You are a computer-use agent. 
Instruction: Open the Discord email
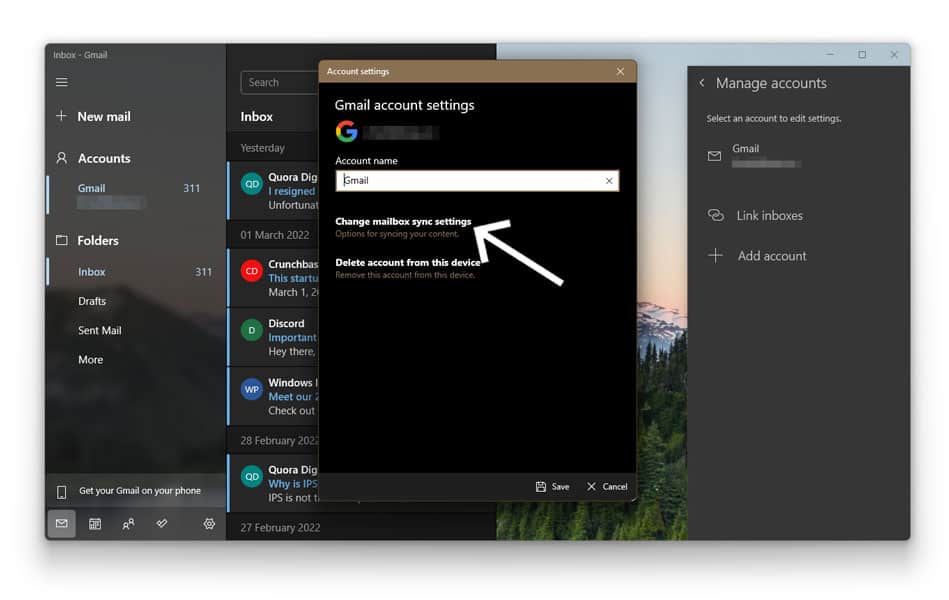tap(274, 337)
